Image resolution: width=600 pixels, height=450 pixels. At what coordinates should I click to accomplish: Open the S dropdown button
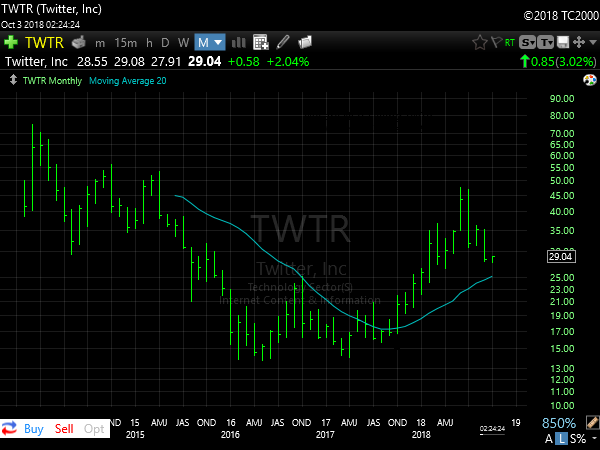527,42
